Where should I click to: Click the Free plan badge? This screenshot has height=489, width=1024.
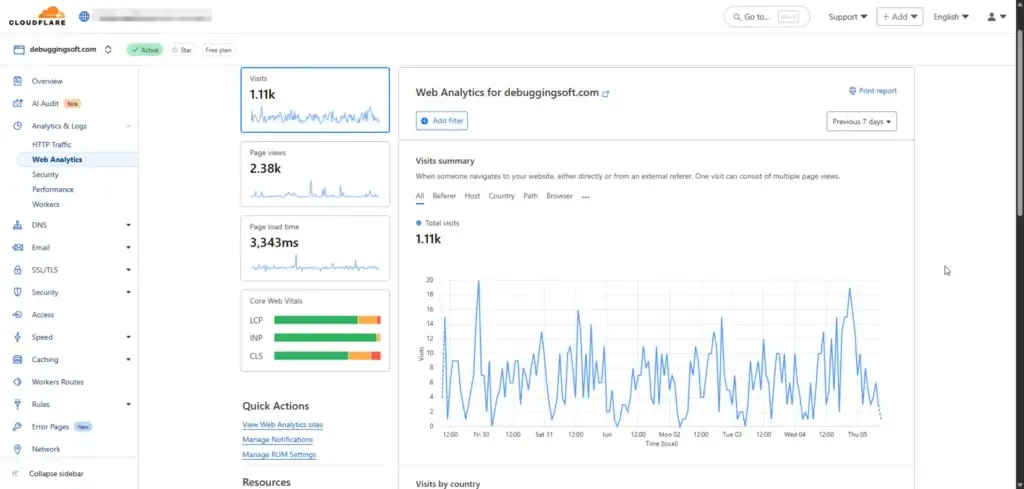pos(218,50)
